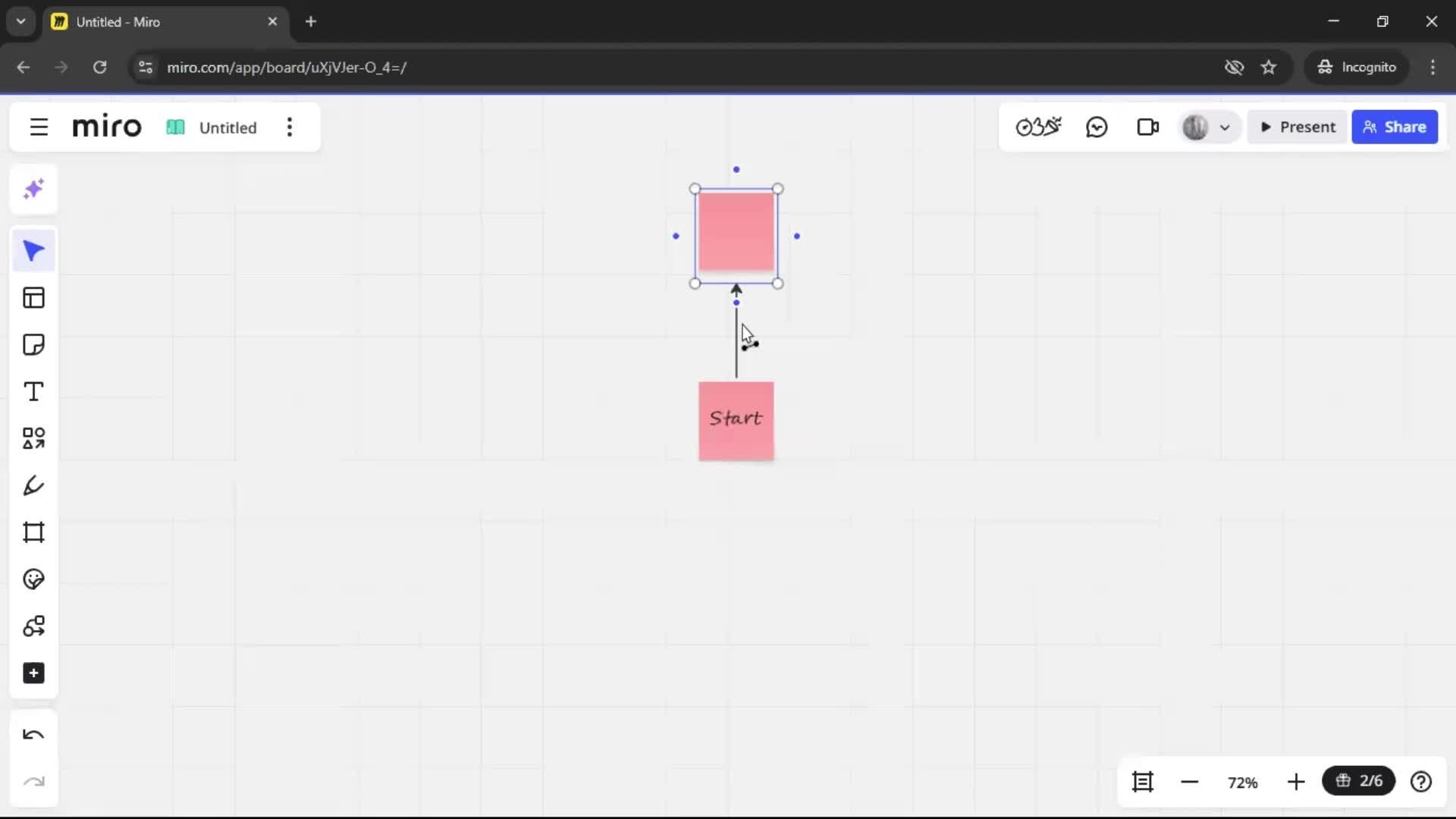
Task: Open the tab search dropdown arrow
Action: pyautogui.click(x=21, y=21)
